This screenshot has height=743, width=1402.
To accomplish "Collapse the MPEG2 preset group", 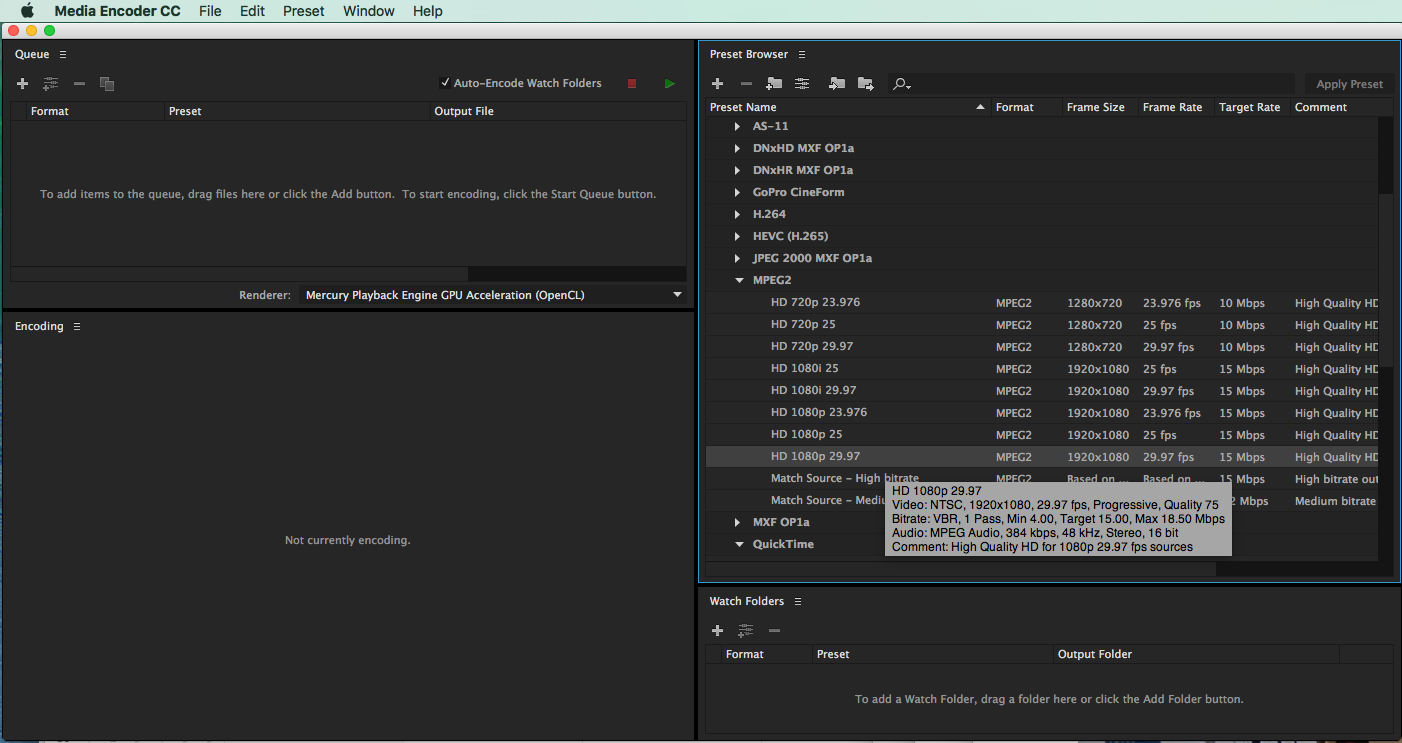I will tap(738, 280).
